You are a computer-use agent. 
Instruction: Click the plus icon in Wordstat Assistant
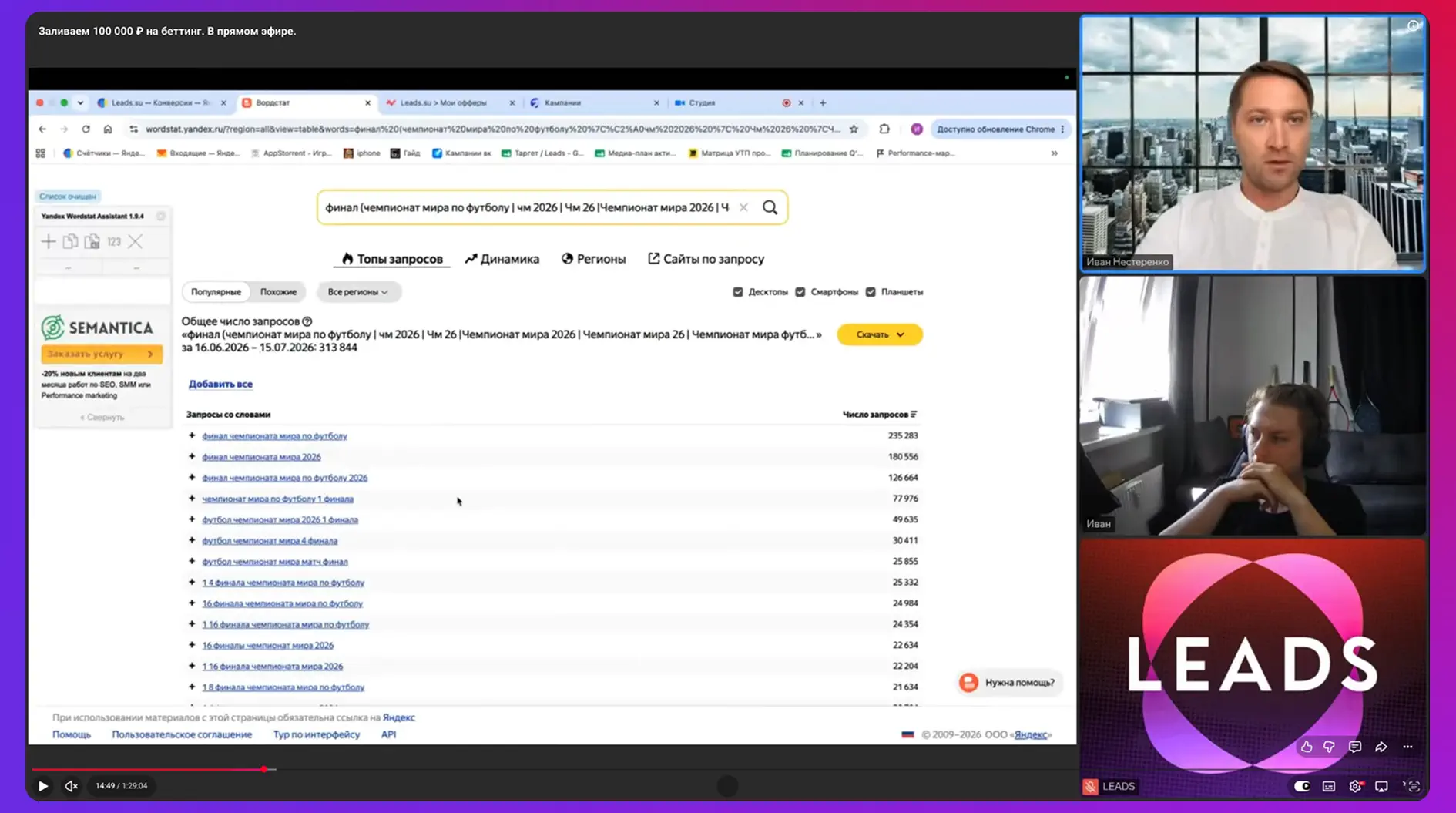coord(49,242)
